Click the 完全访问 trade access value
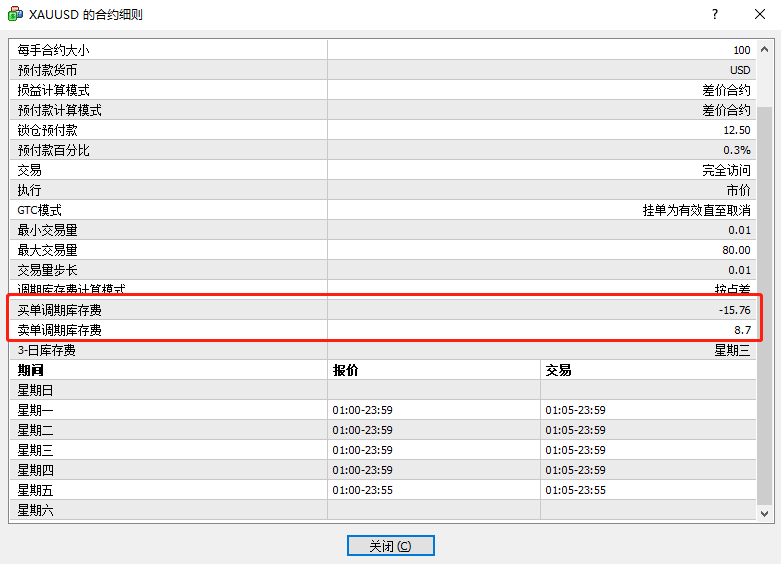781x564 pixels. (726, 170)
